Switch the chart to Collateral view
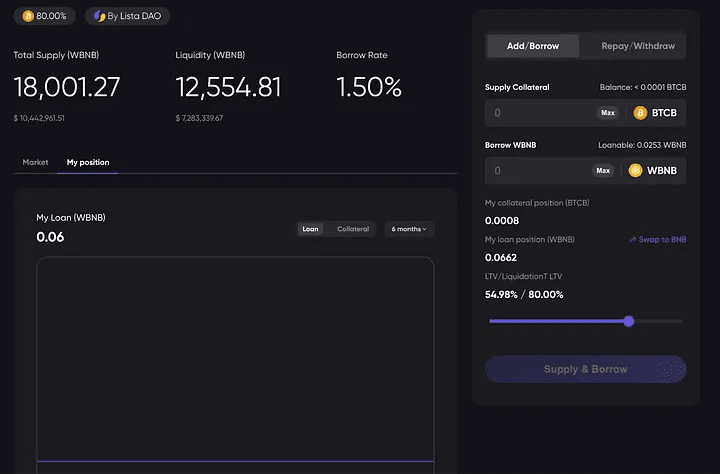Viewport: 720px width, 474px height. (352, 229)
